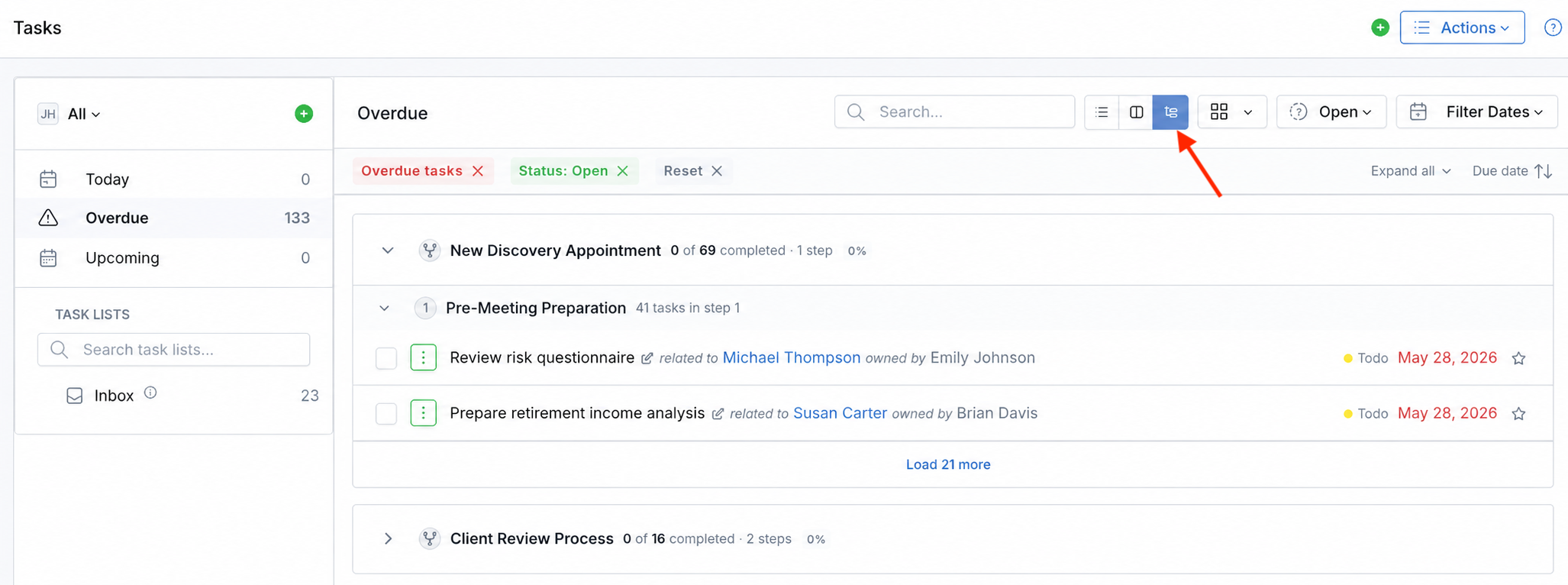Click inside the task Search field
Image resolution: width=1568 pixels, height=585 pixels.
(954, 112)
